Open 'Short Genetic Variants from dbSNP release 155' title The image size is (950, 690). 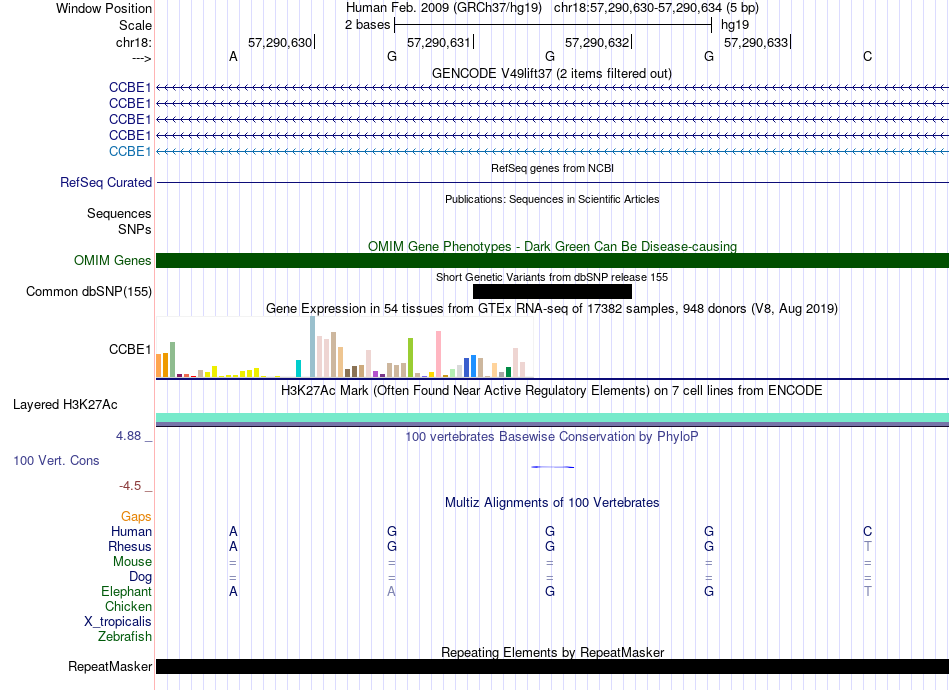(x=552, y=277)
